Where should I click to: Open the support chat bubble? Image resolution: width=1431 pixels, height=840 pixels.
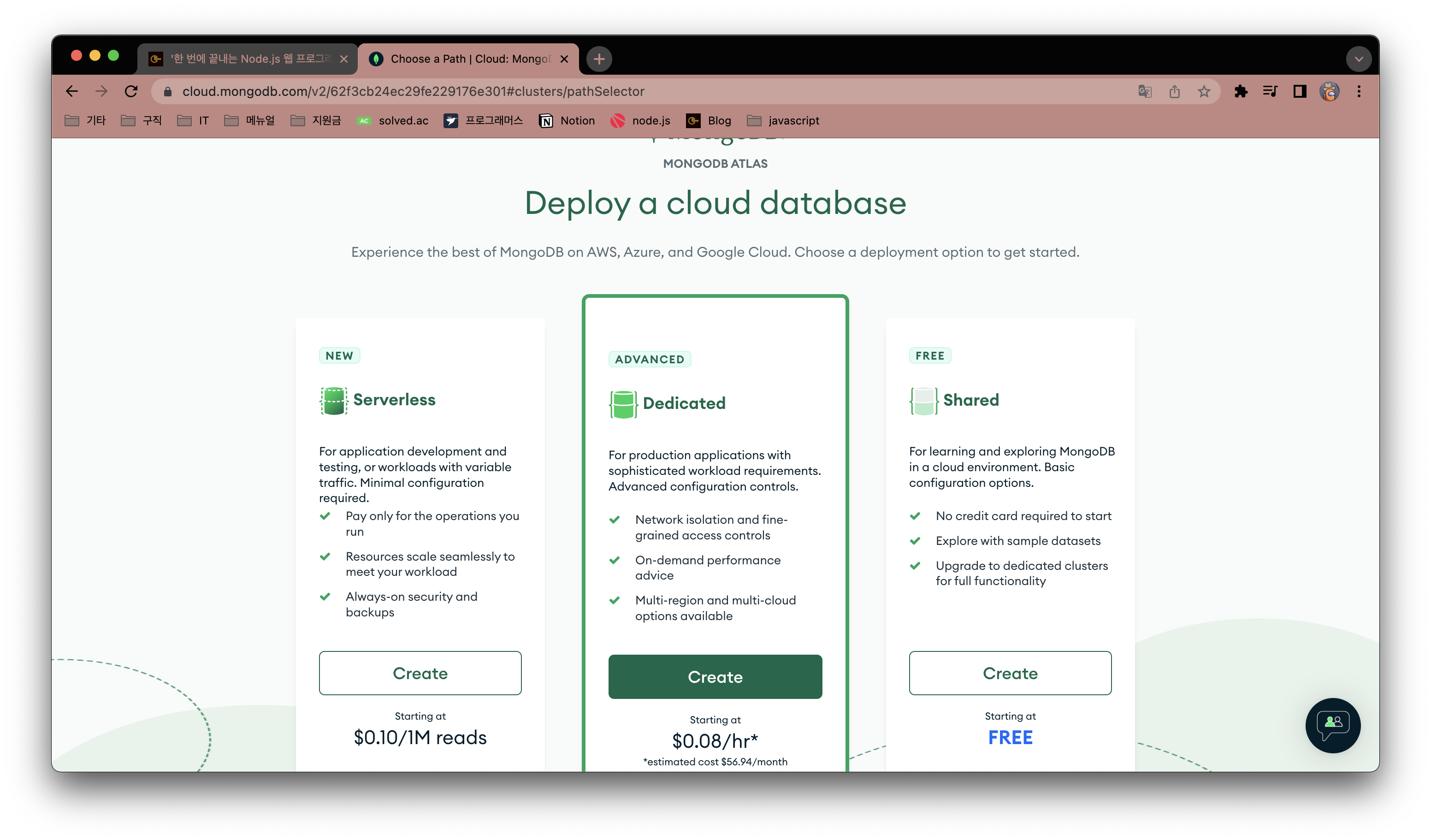click(1332, 725)
